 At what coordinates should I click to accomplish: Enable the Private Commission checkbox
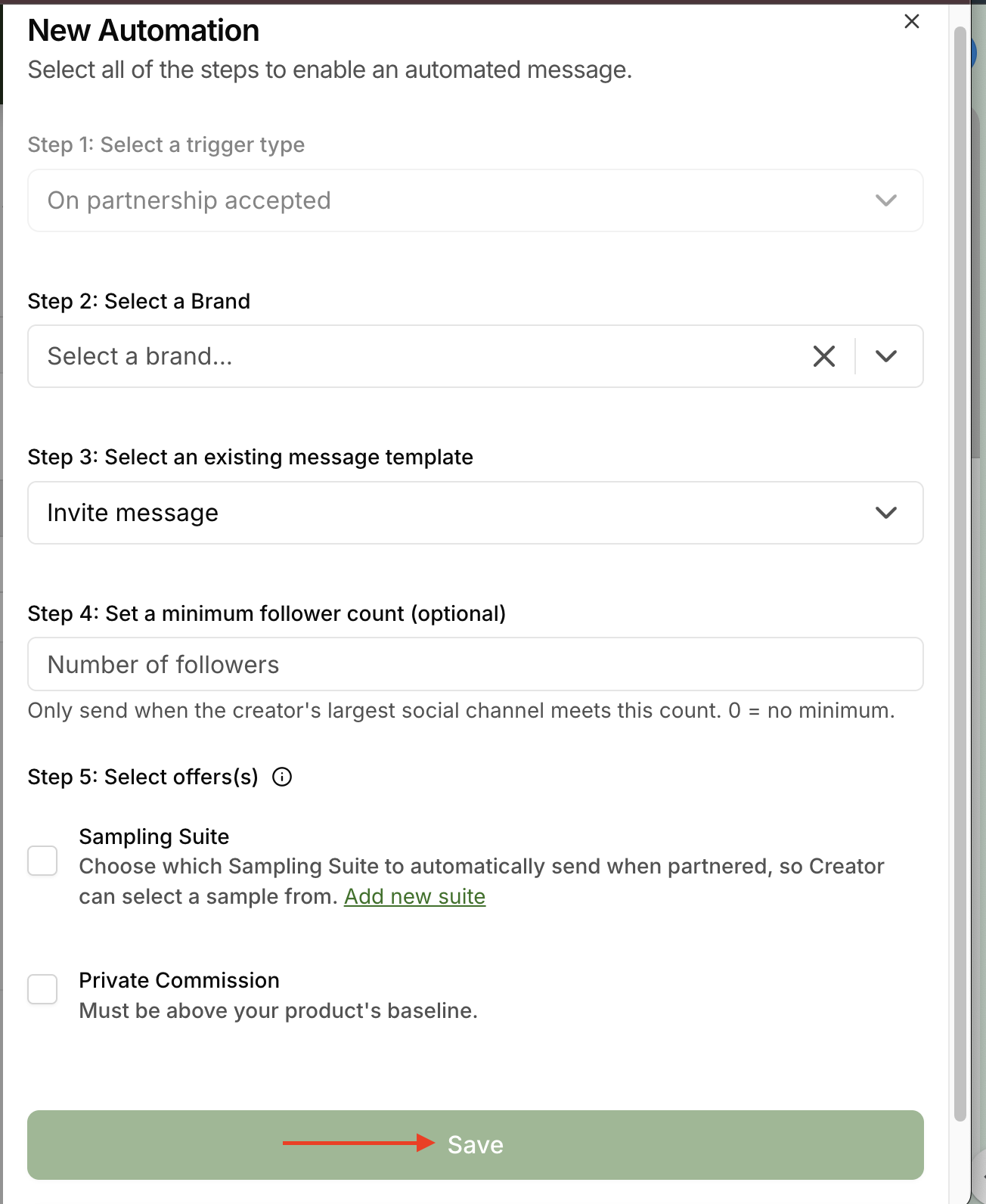(x=42, y=989)
